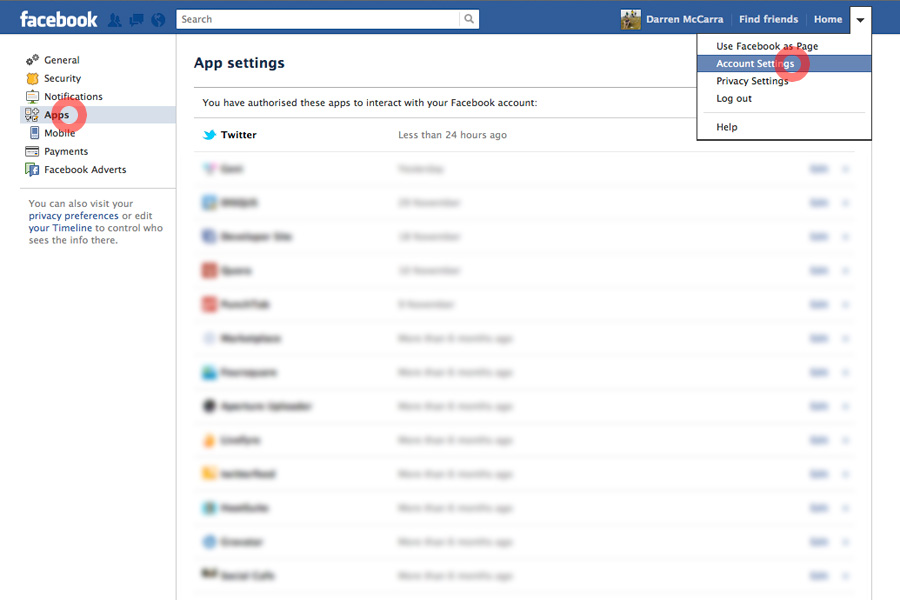900x600 pixels.
Task: Choose Privacy Settings in dropdown menu
Action: click(752, 81)
